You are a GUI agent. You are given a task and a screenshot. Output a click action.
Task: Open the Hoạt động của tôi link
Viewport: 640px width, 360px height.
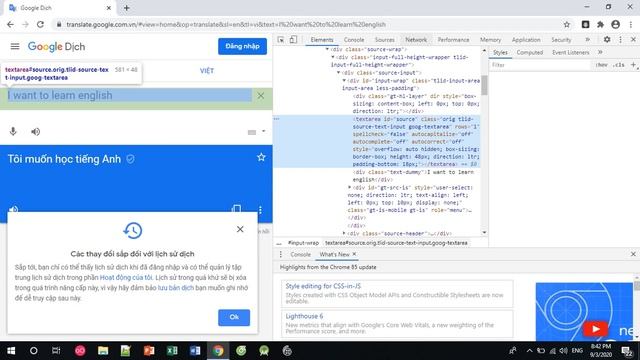click(126, 278)
